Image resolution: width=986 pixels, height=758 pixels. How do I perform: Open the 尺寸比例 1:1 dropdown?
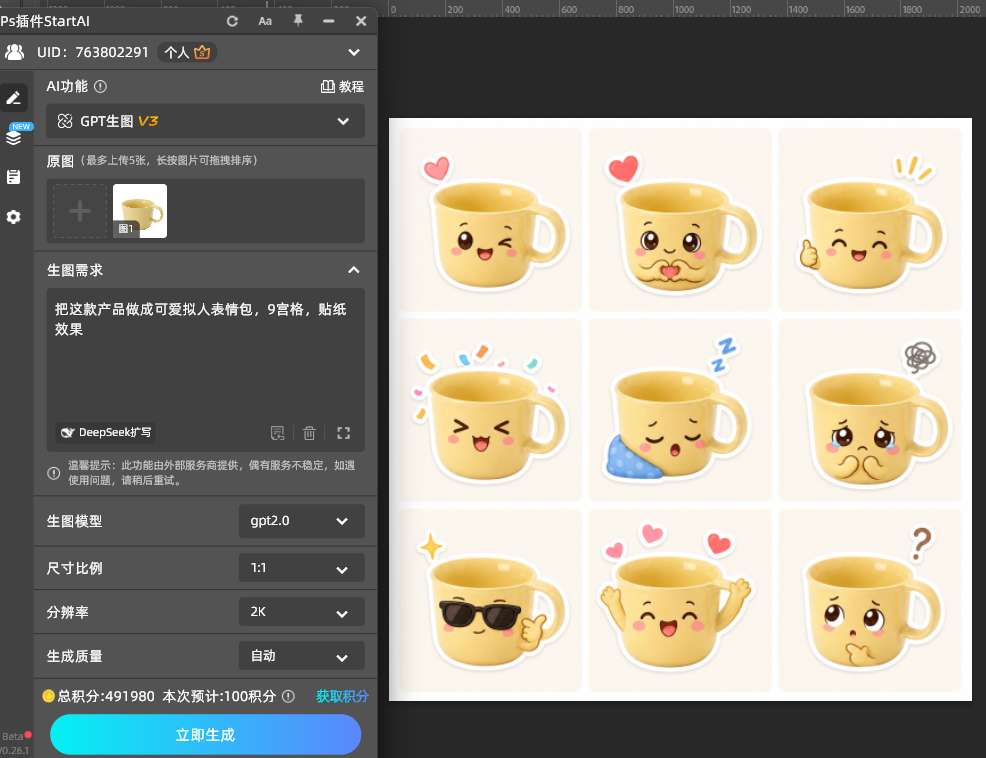(302, 568)
